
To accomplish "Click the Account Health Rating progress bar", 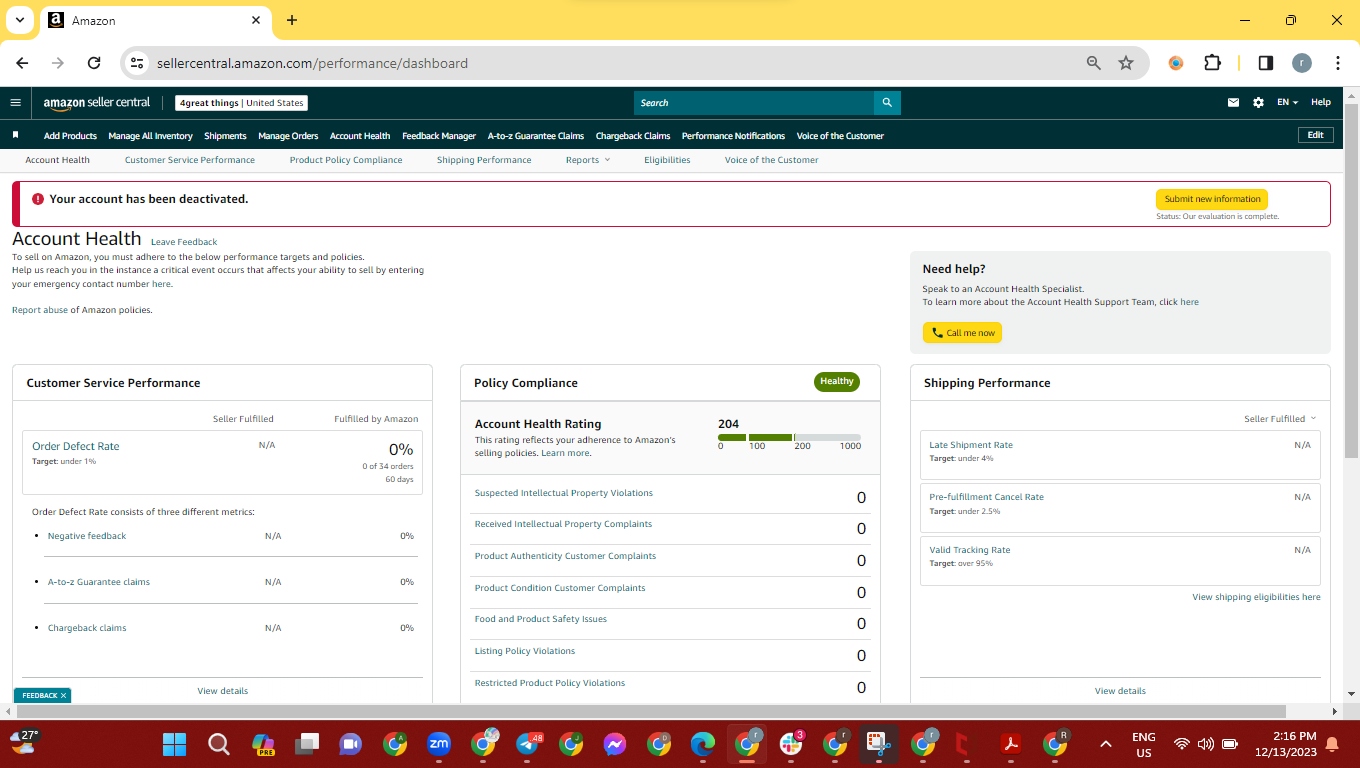I will [x=789, y=437].
